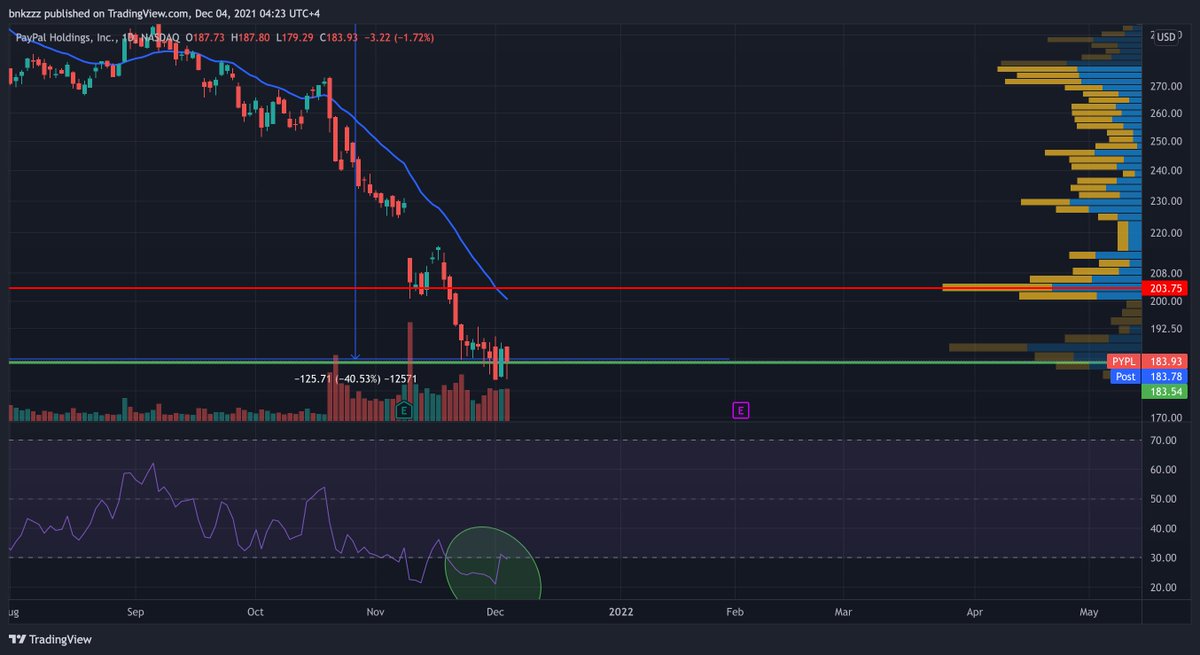The image size is (1200, 655).
Task: Click the 220.00 price axis label
Action: [1166, 234]
